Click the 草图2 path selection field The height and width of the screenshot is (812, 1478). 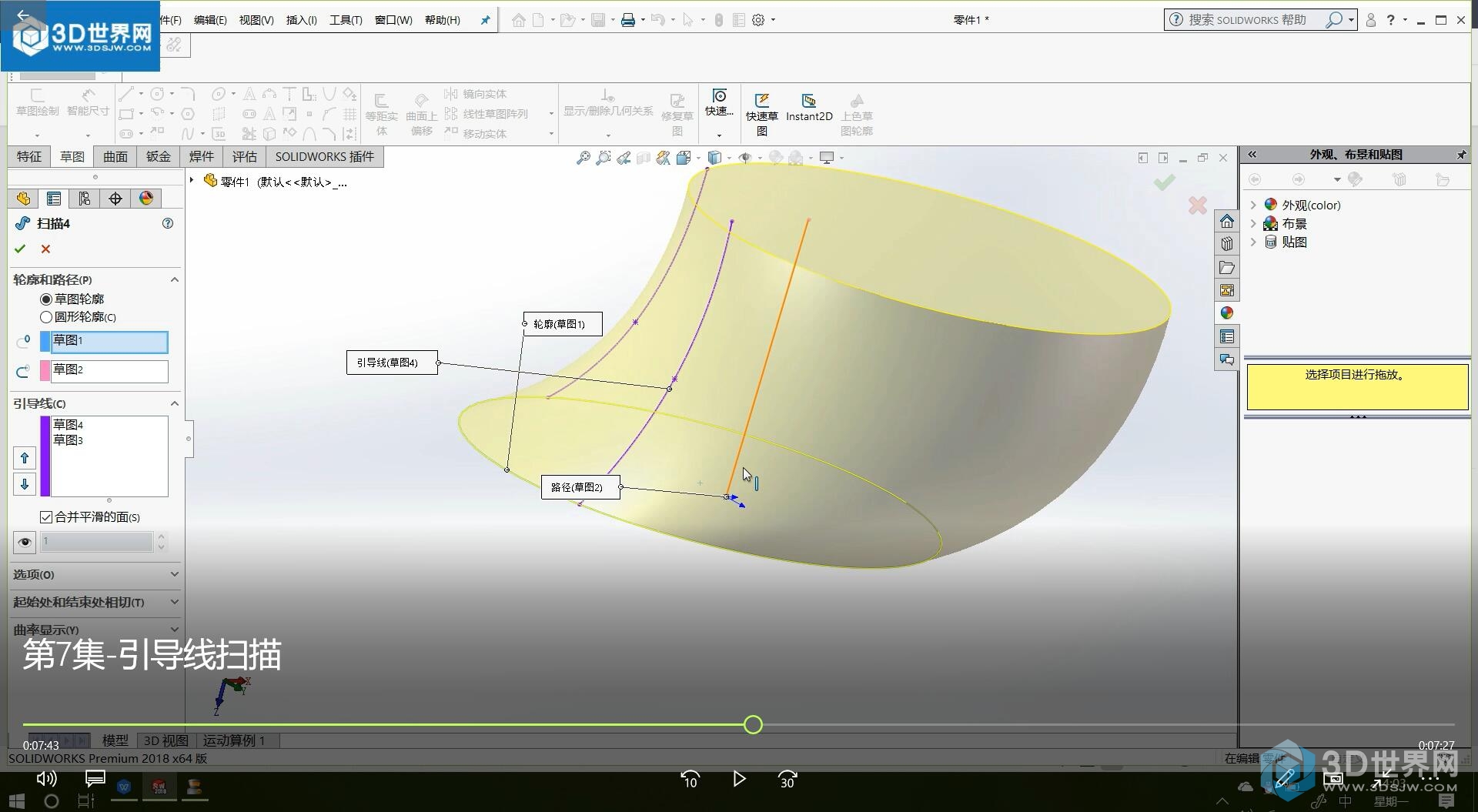109,371
